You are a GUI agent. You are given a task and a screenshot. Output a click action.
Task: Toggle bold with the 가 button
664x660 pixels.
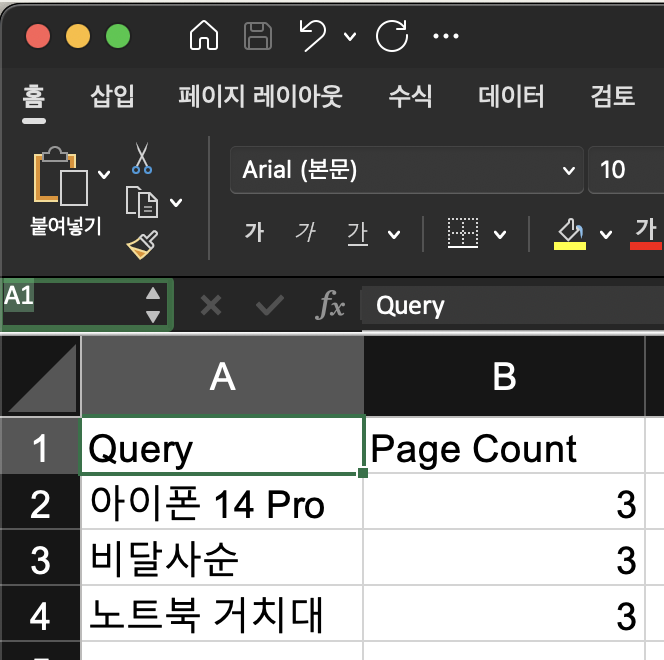click(x=255, y=232)
